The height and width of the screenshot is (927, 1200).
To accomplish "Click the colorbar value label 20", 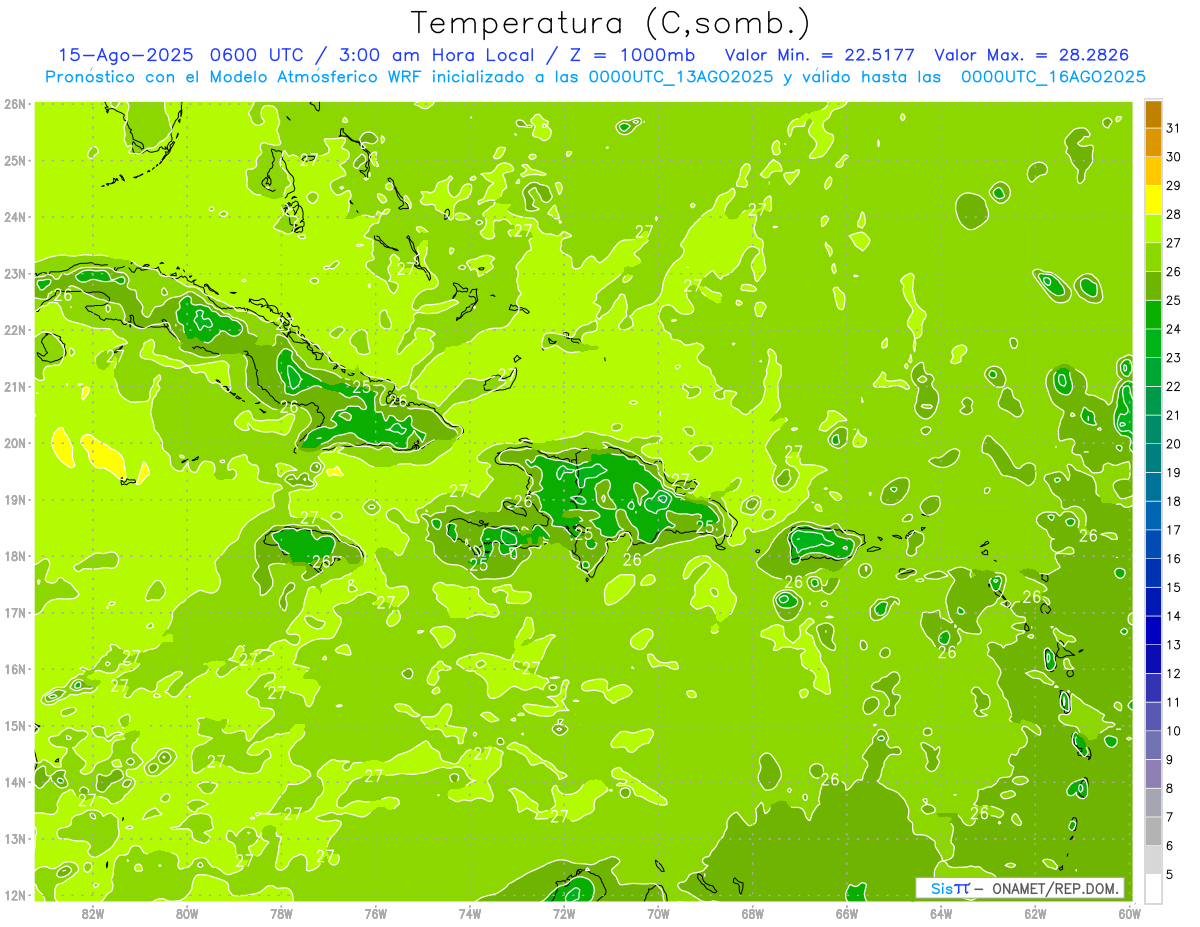I will [1174, 444].
